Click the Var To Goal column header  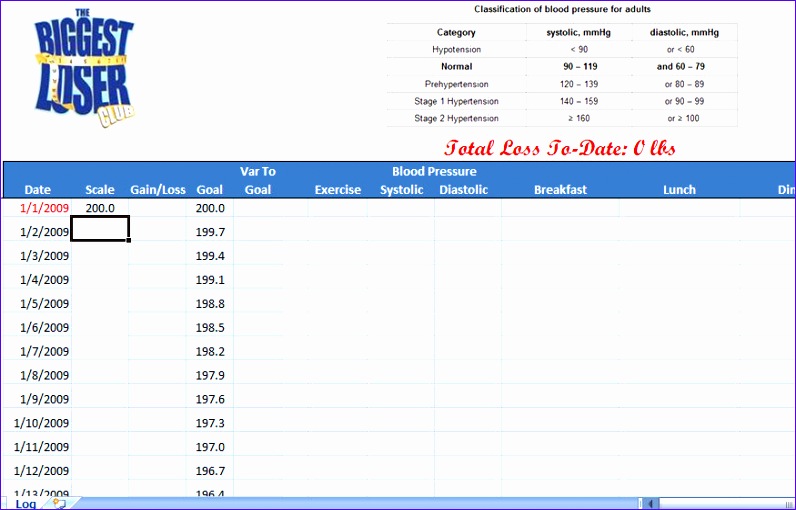pos(258,180)
